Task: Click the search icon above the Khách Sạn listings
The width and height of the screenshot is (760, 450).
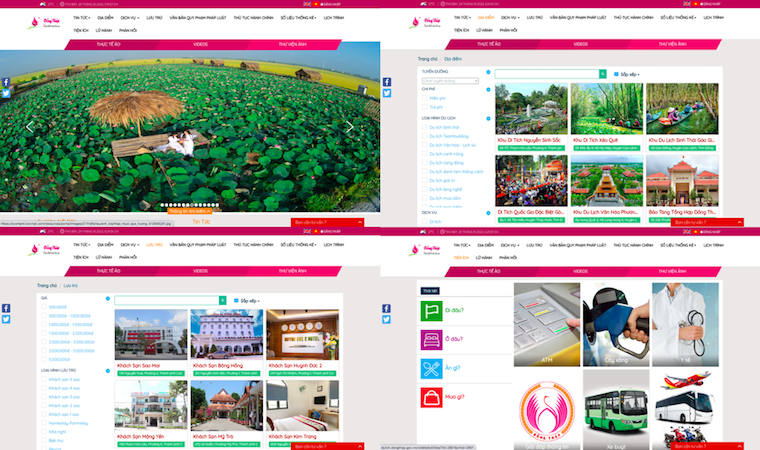Action: coord(222,300)
